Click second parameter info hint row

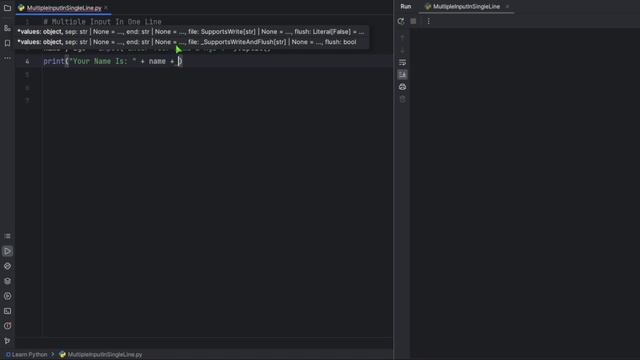(x=187, y=42)
